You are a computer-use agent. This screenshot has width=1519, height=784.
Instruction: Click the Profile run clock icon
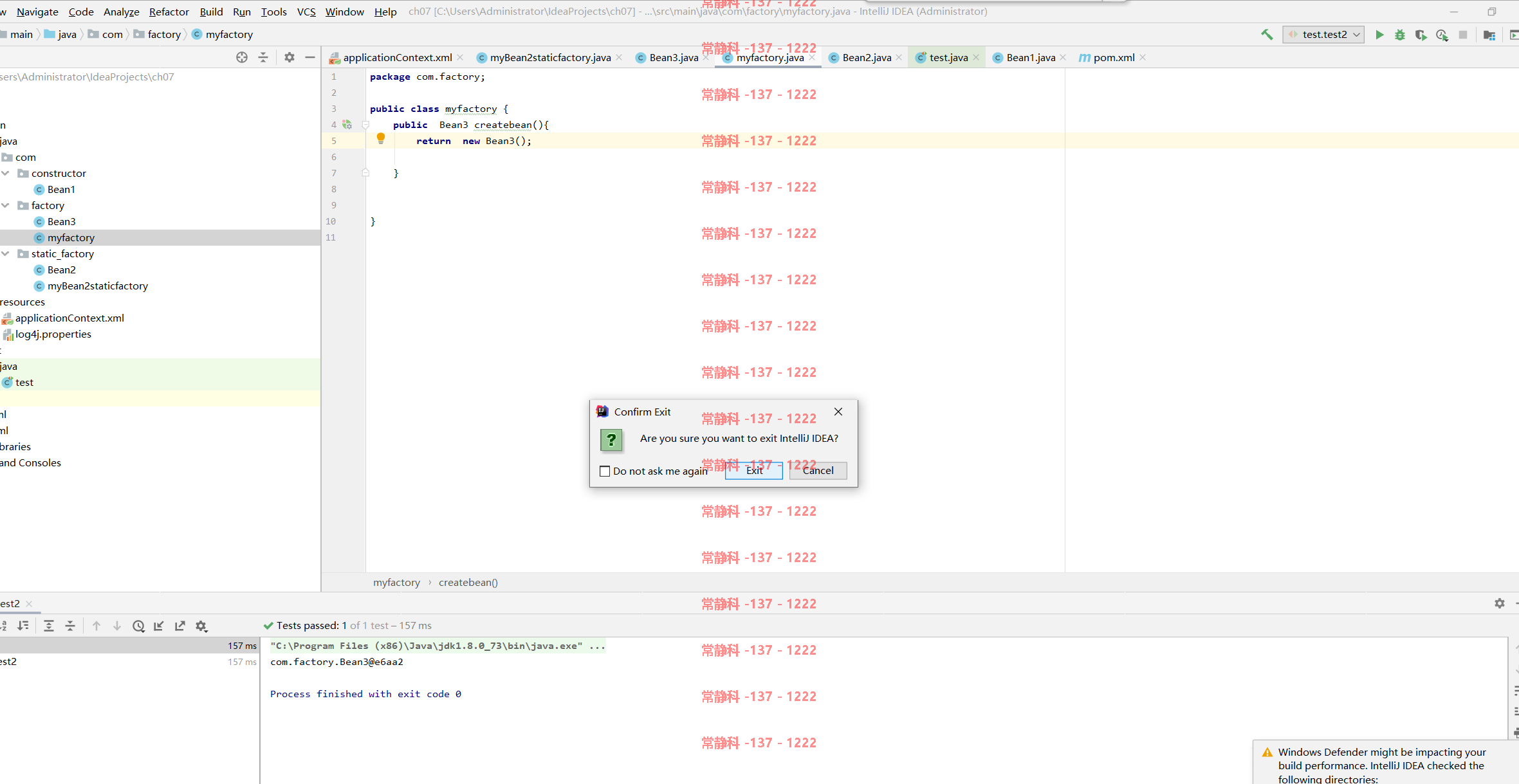(1442, 35)
